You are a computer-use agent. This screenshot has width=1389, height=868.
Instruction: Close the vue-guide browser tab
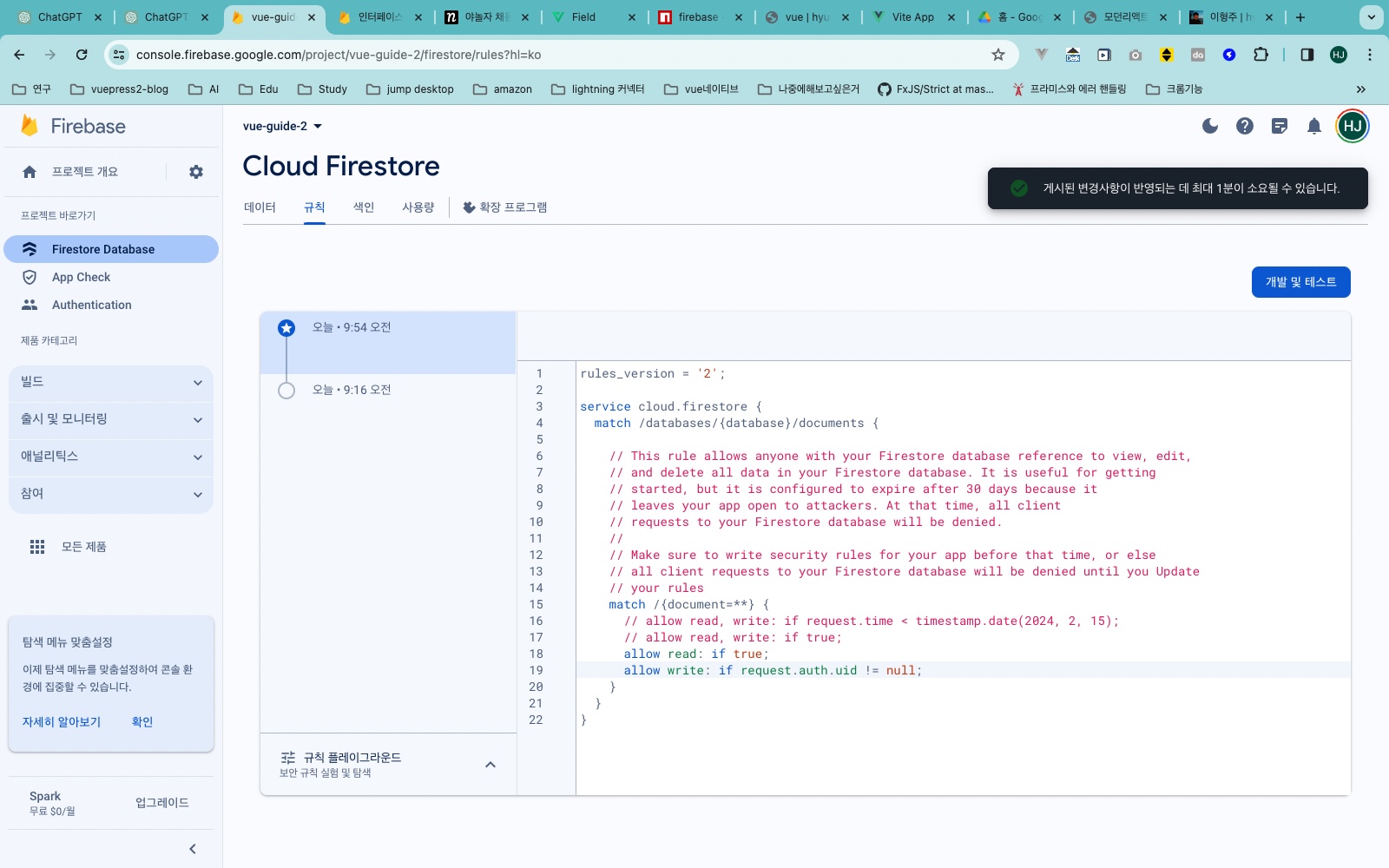point(312,17)
